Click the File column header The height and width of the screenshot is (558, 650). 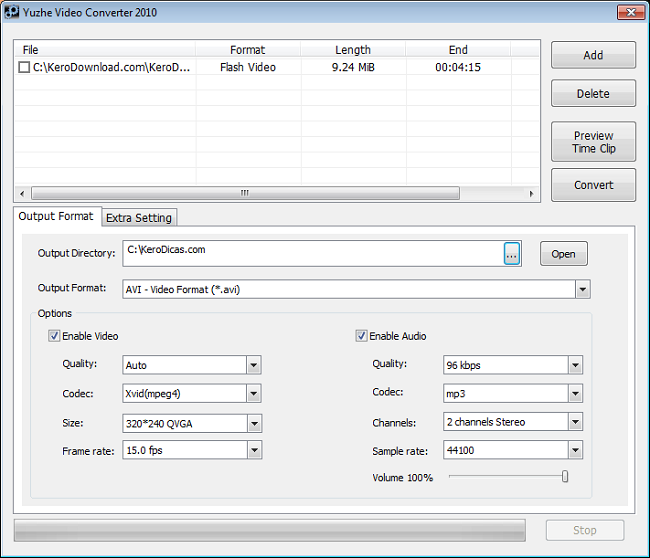(x=105, y=50)
